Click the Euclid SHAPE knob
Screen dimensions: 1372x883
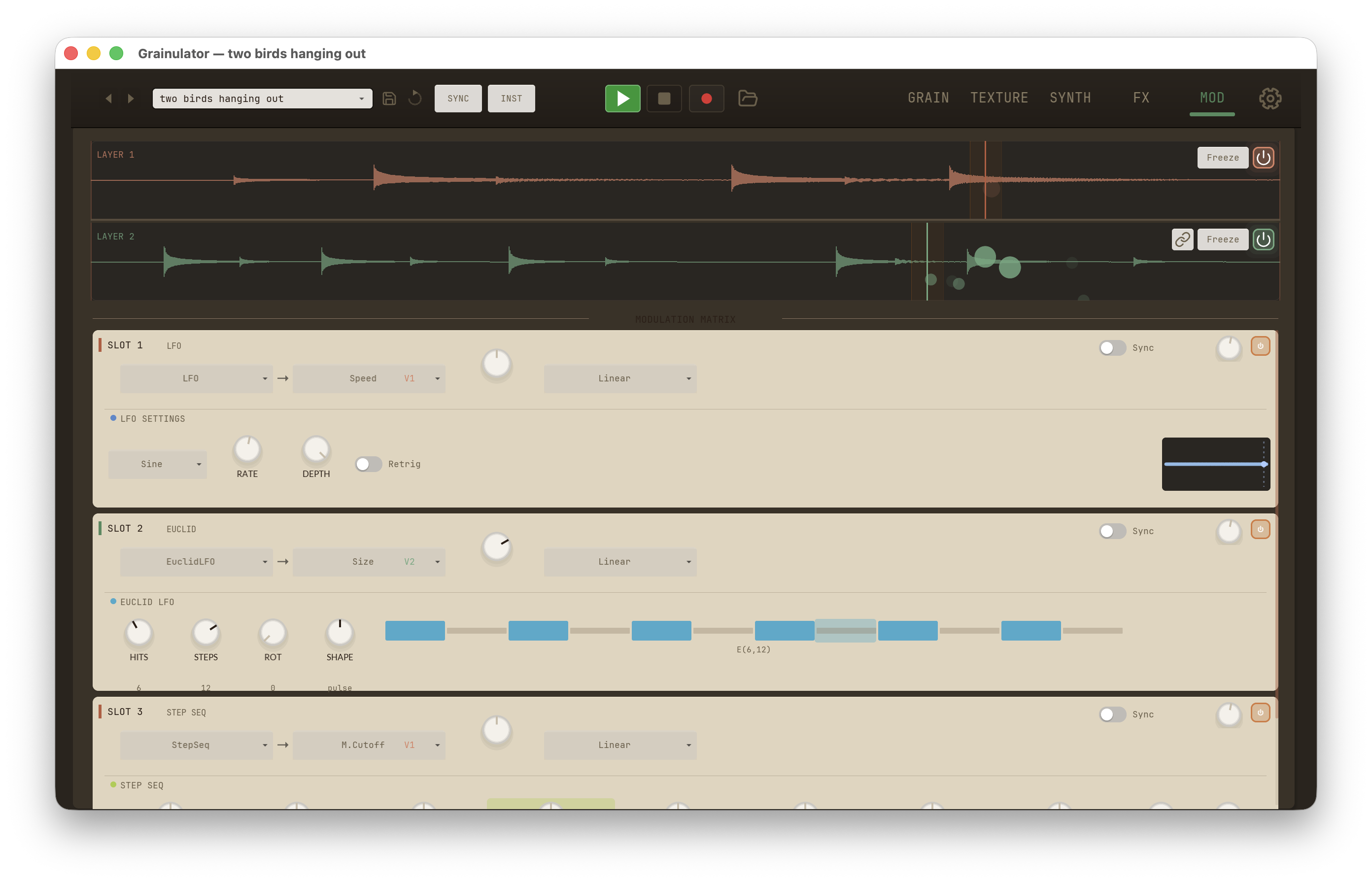click(x=340, y=633)
